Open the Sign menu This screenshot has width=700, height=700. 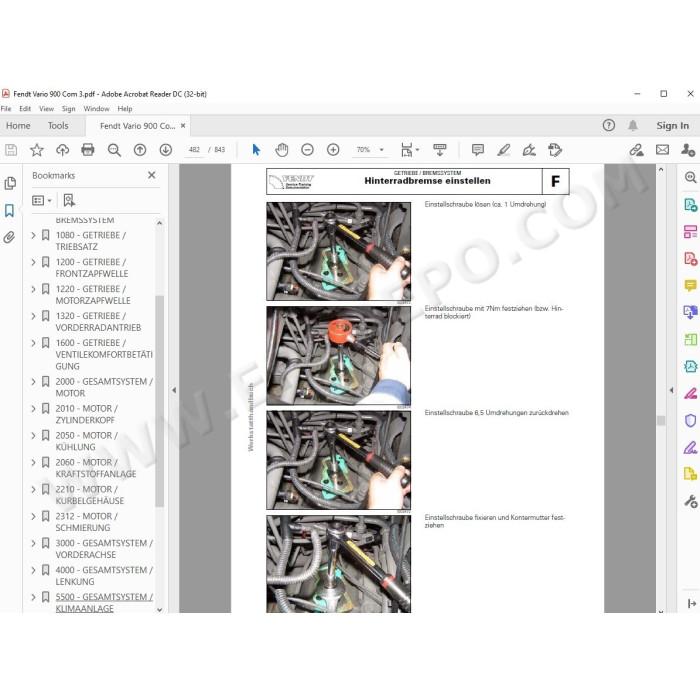(68, 108)
